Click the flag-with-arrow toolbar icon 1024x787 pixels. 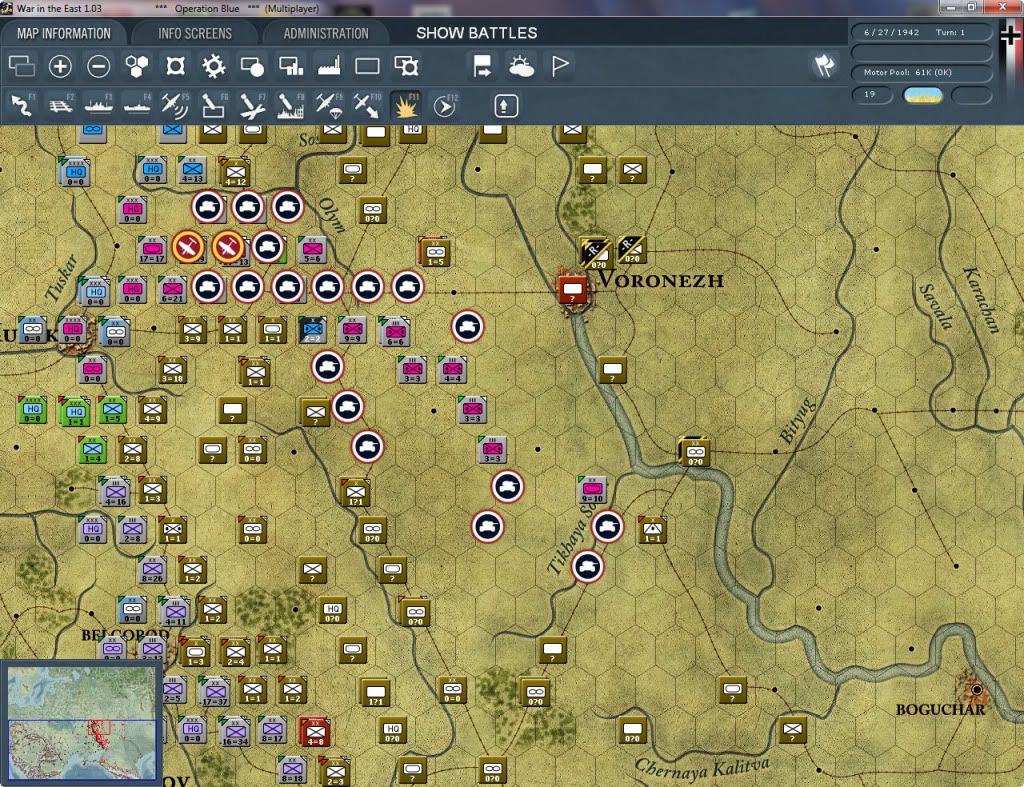482,66
